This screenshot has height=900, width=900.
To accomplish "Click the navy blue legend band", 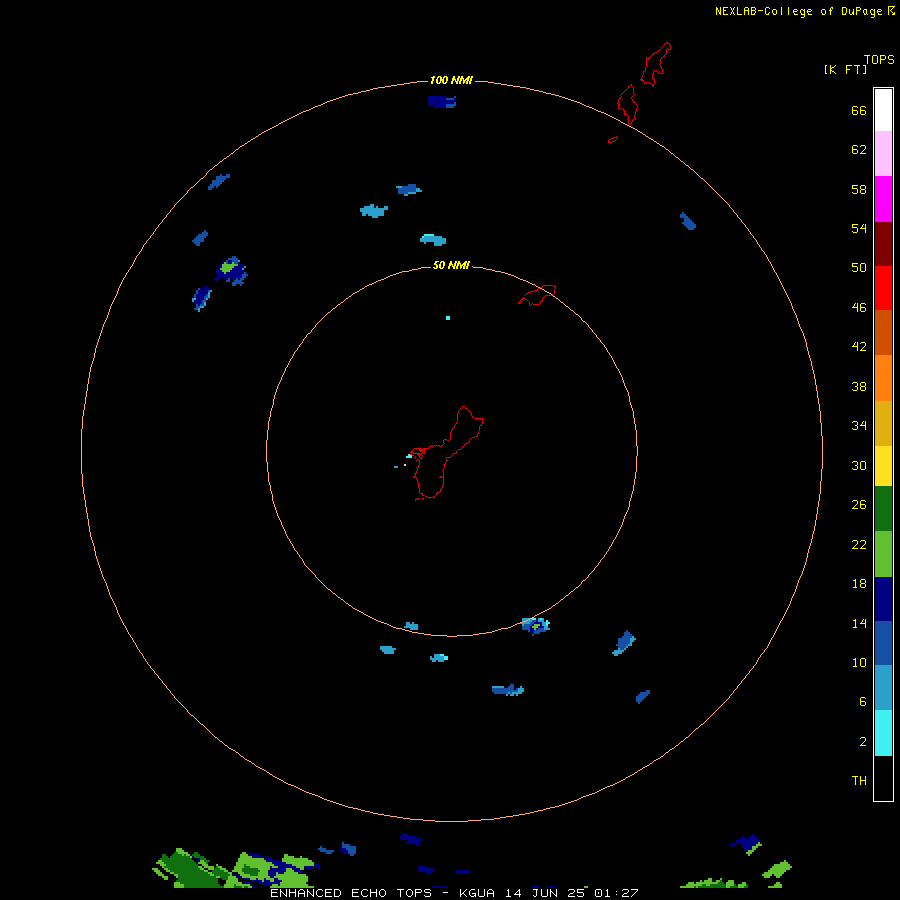I will click(x=883, y=599).
